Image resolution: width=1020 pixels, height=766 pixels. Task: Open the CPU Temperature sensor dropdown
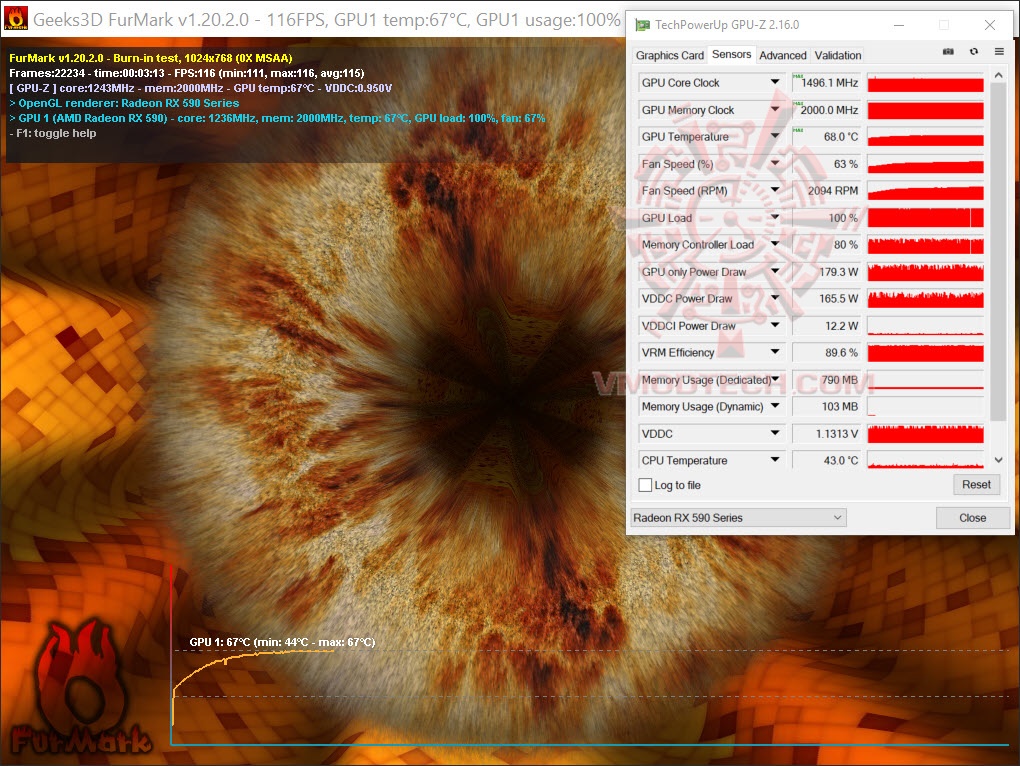(x=775, y=460)
